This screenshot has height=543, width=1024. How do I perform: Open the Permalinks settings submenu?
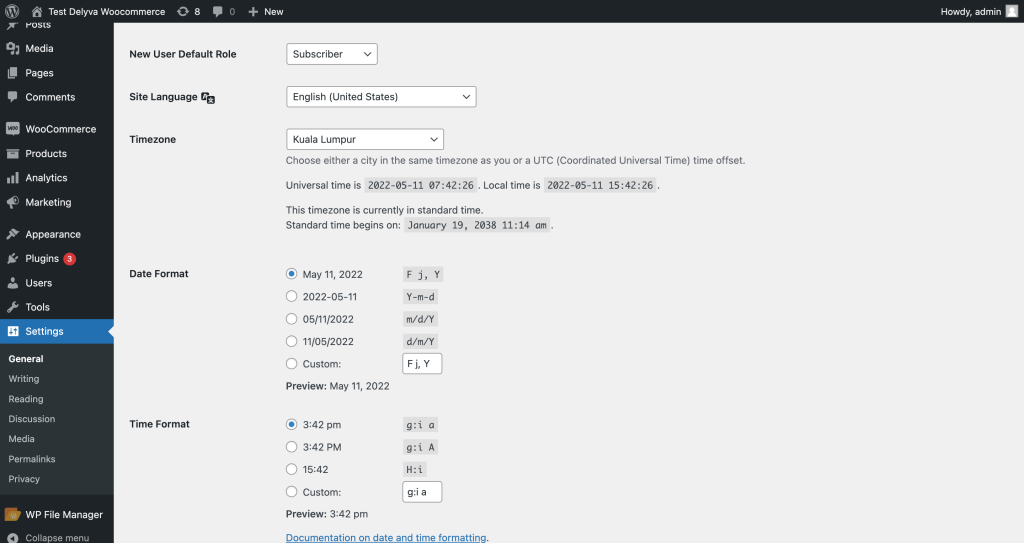[31, 459]
